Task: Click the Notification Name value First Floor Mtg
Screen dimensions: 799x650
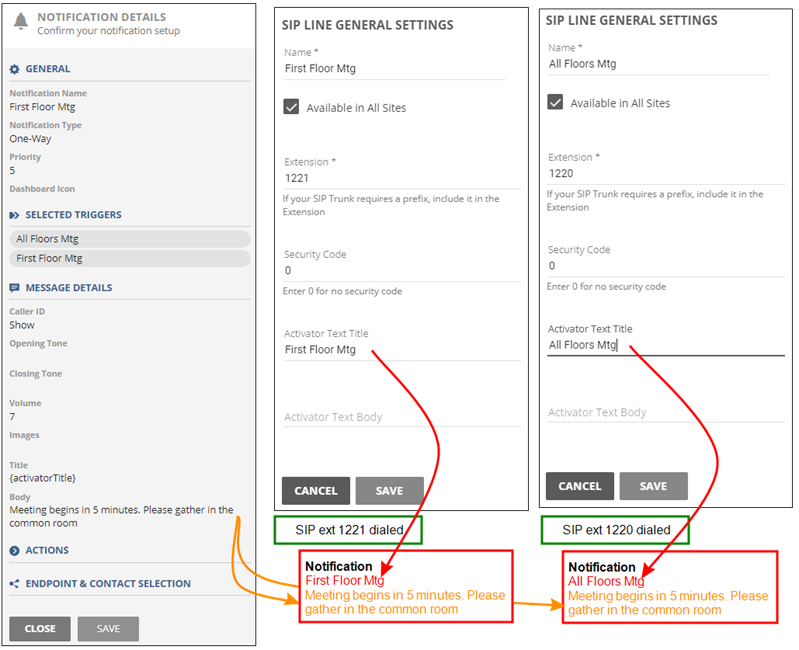Action: (42, 107)
